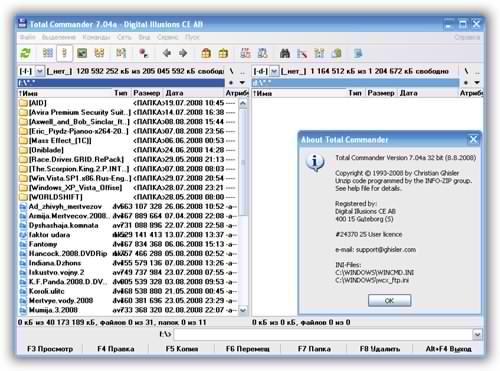The width and height of the screenshot is (500, 371).
Task: Open the right panel drive dropdown
Action: click(274, 71)
